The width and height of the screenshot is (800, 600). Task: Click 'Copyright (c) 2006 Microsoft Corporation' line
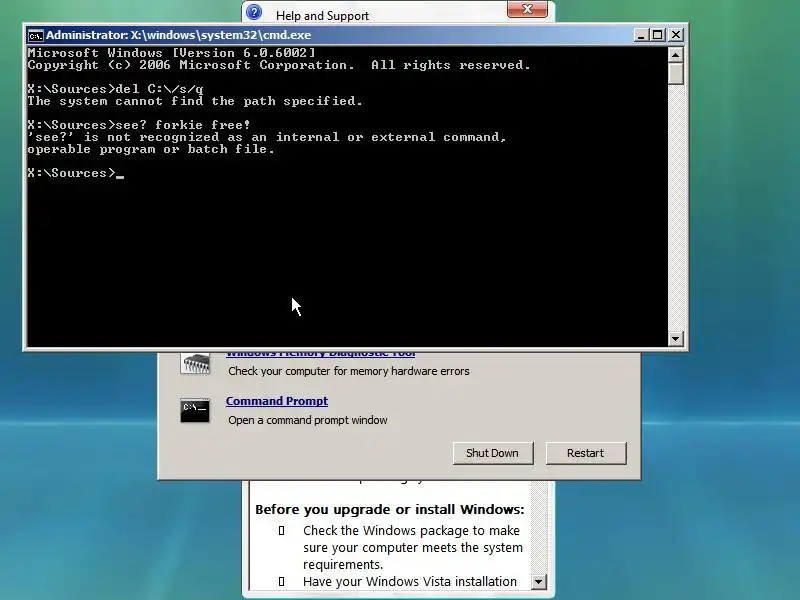279,65
